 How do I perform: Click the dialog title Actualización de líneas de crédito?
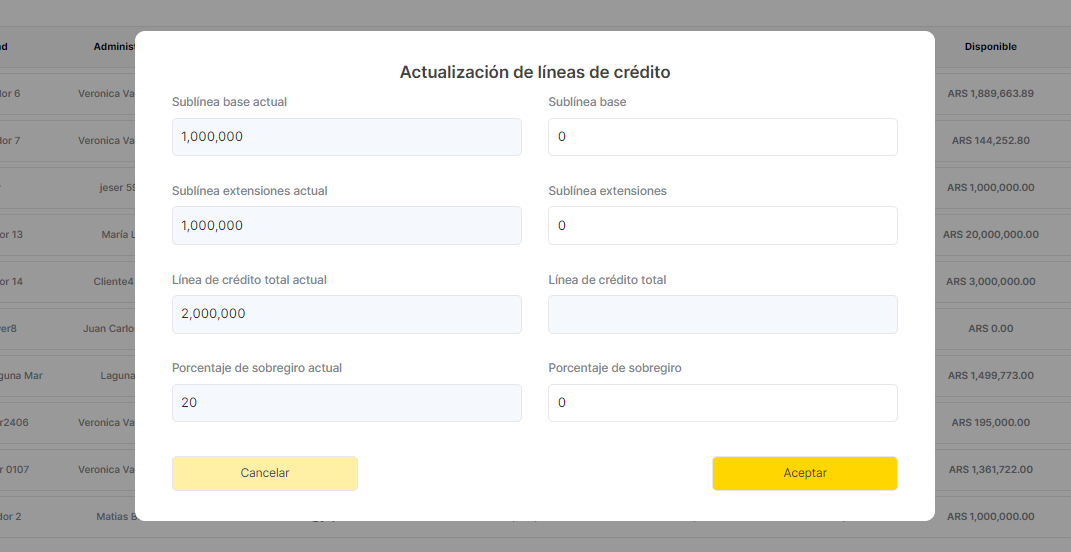click(x=535, y=72)
